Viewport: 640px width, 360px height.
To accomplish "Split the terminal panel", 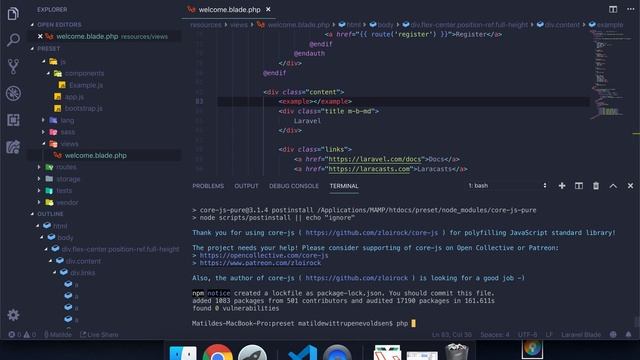I will tap(579, 186).
